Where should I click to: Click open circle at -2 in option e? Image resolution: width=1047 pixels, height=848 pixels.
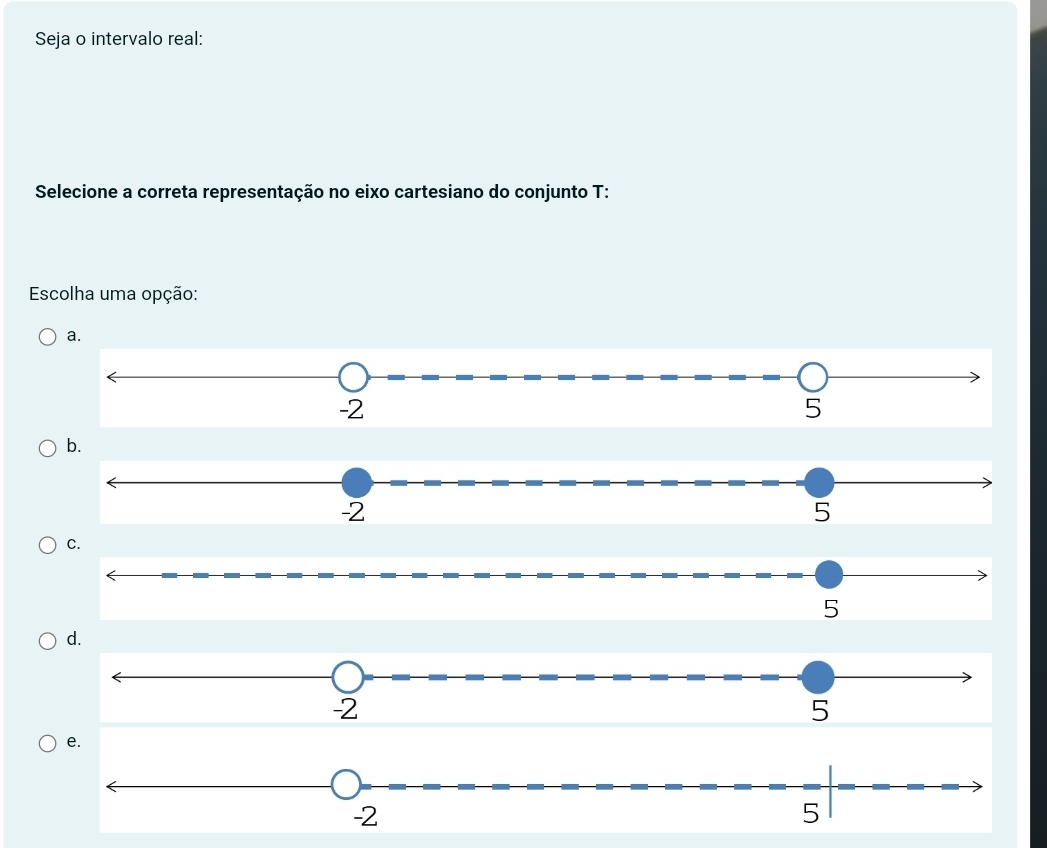pyautogui.click(x=346, y=785)
